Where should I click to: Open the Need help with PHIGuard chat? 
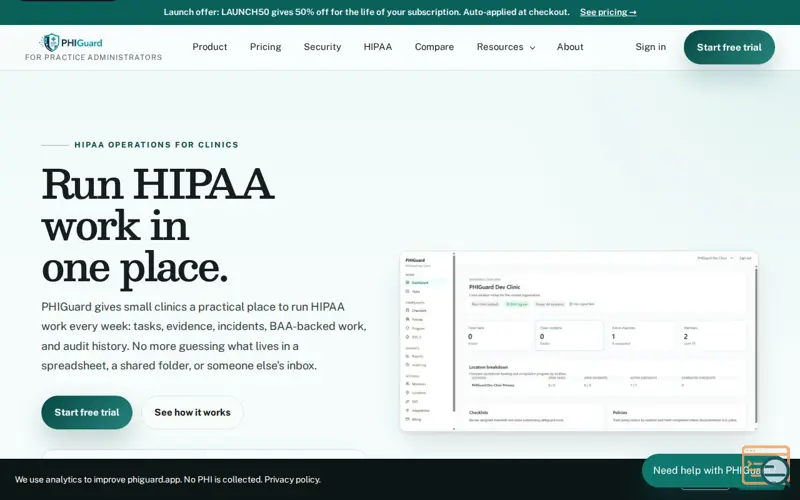714,470
